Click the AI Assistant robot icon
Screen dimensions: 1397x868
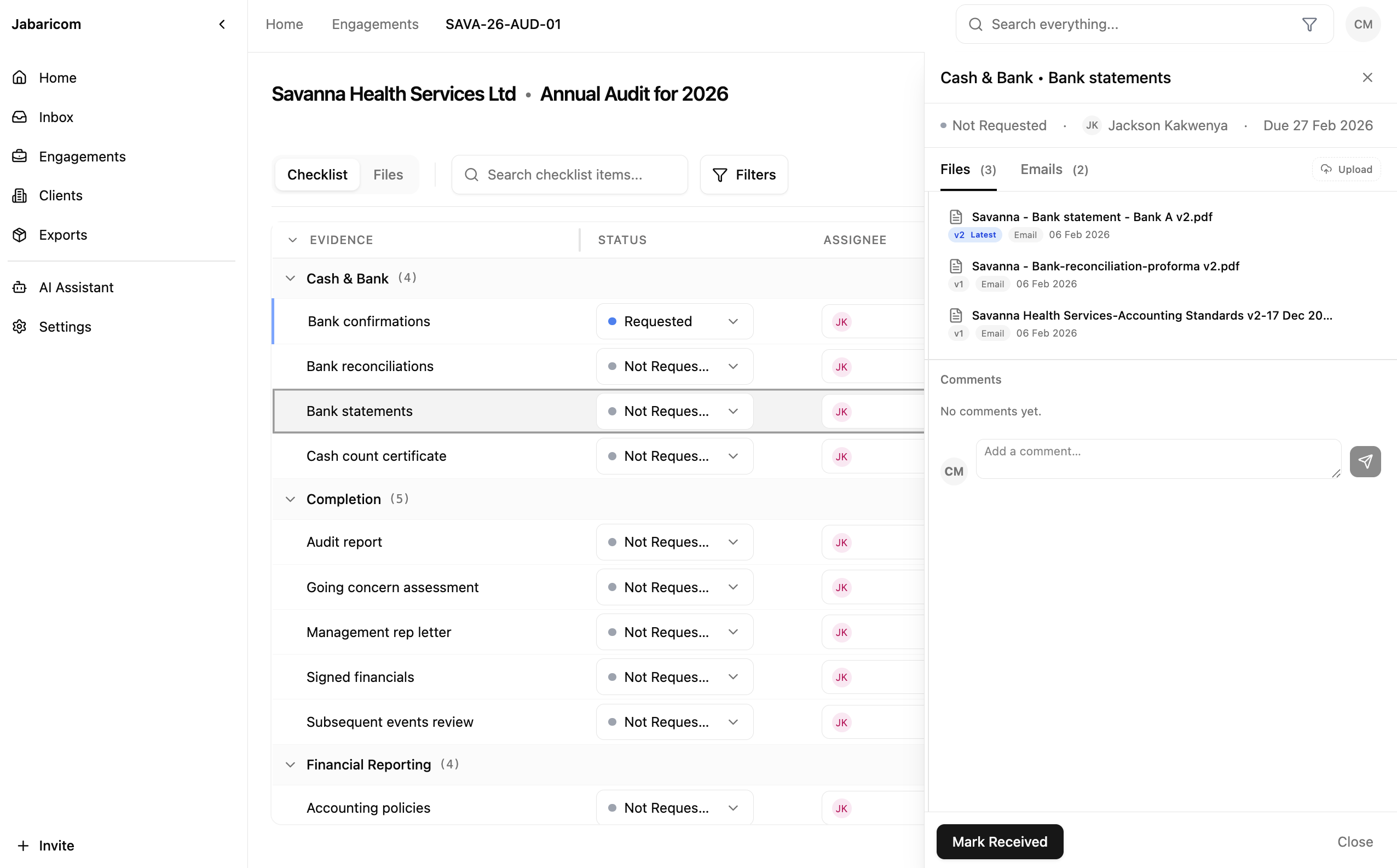tap(20, 287)
